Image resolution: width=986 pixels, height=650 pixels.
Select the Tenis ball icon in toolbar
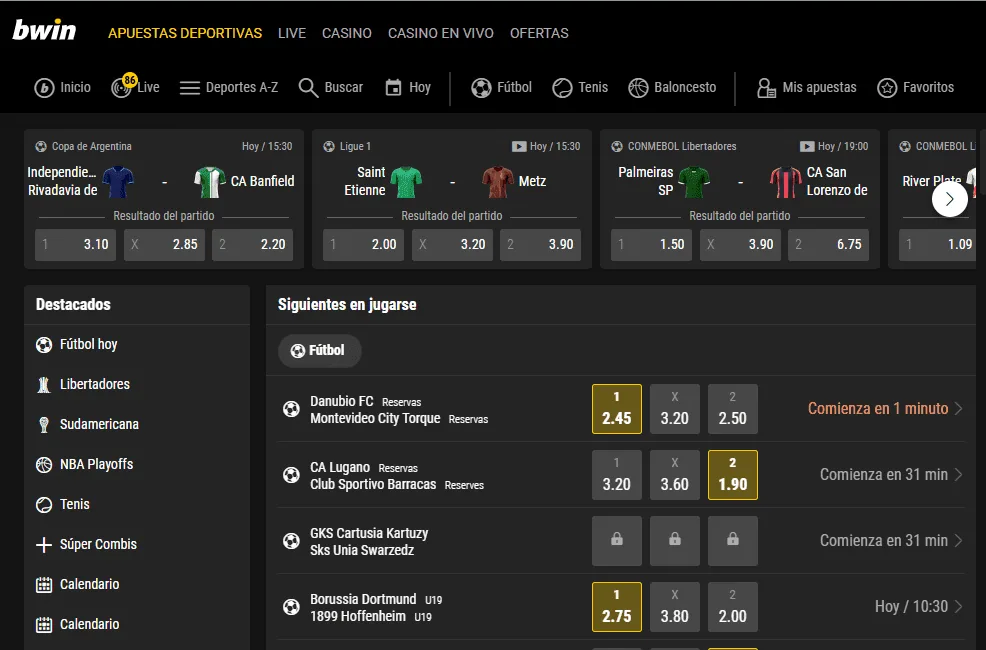(562, 88)
